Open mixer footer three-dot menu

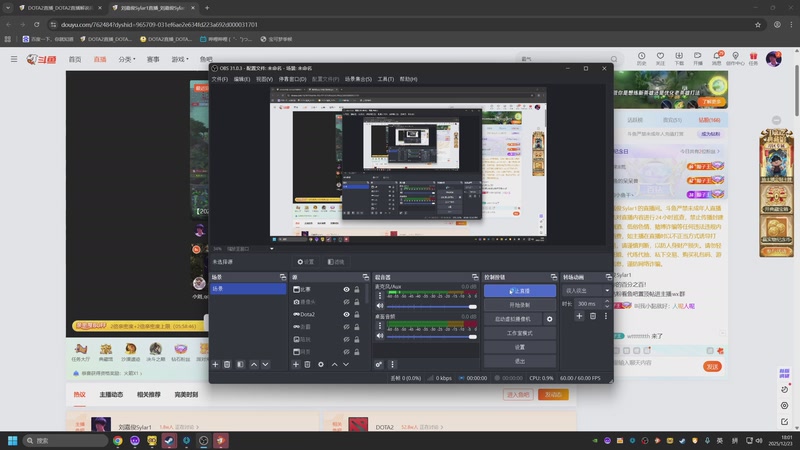[x=392, y=364]
